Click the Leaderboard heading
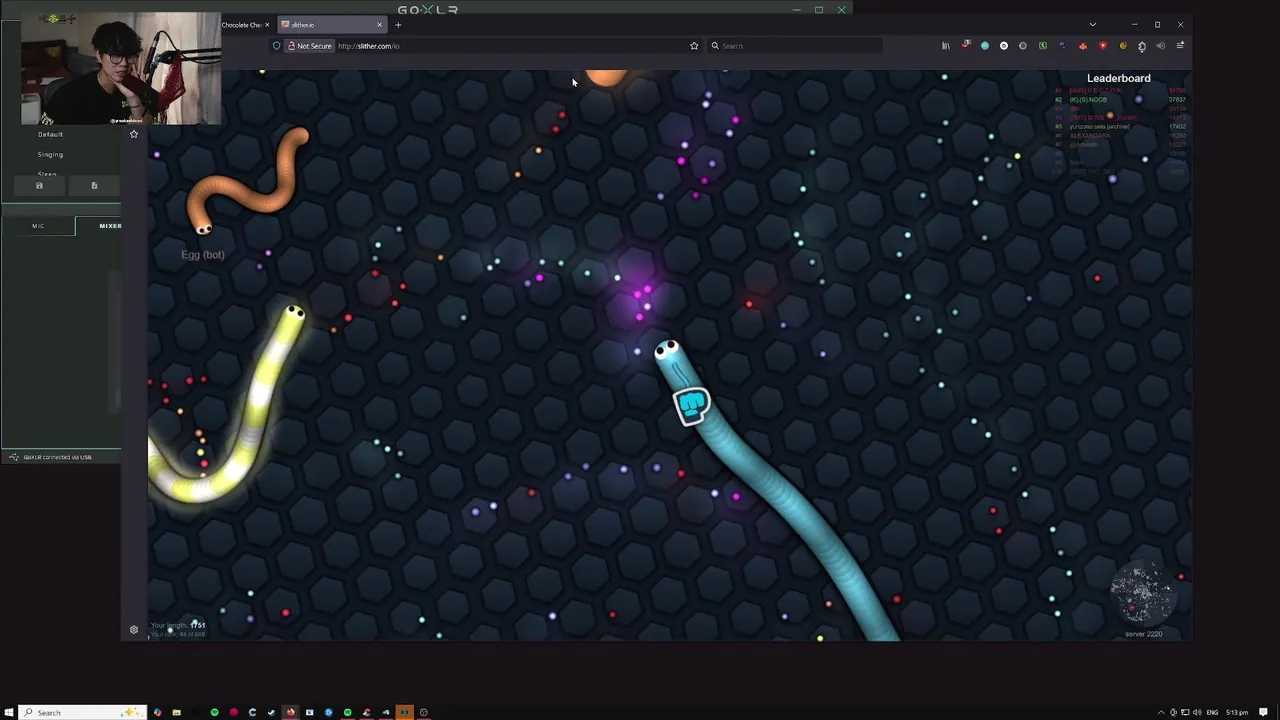 (1119, 78)
